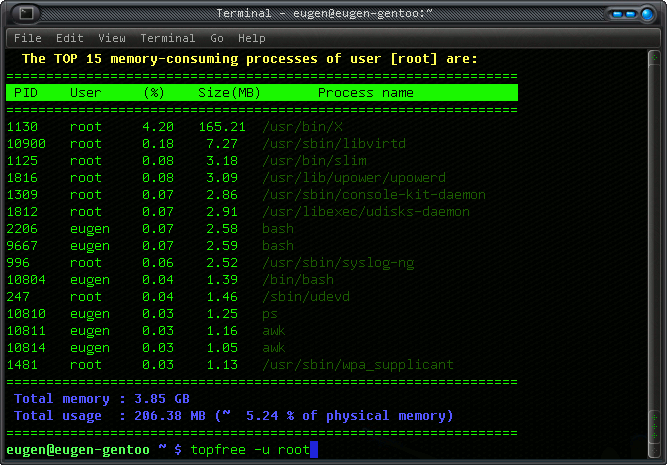Image resolution: width=667 pixels, height=465 pixels.
Task: Click the round blue close button
Action: [x=647, y=14]
